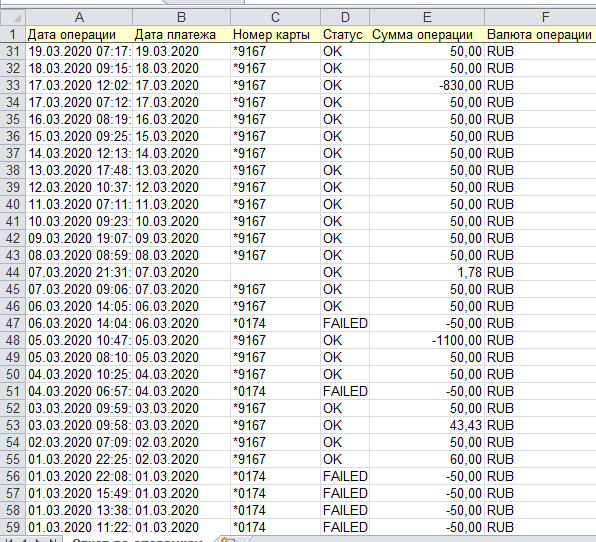The image size is (596, 542).
Task: Select row 33 header
Action: pos(13,85)
